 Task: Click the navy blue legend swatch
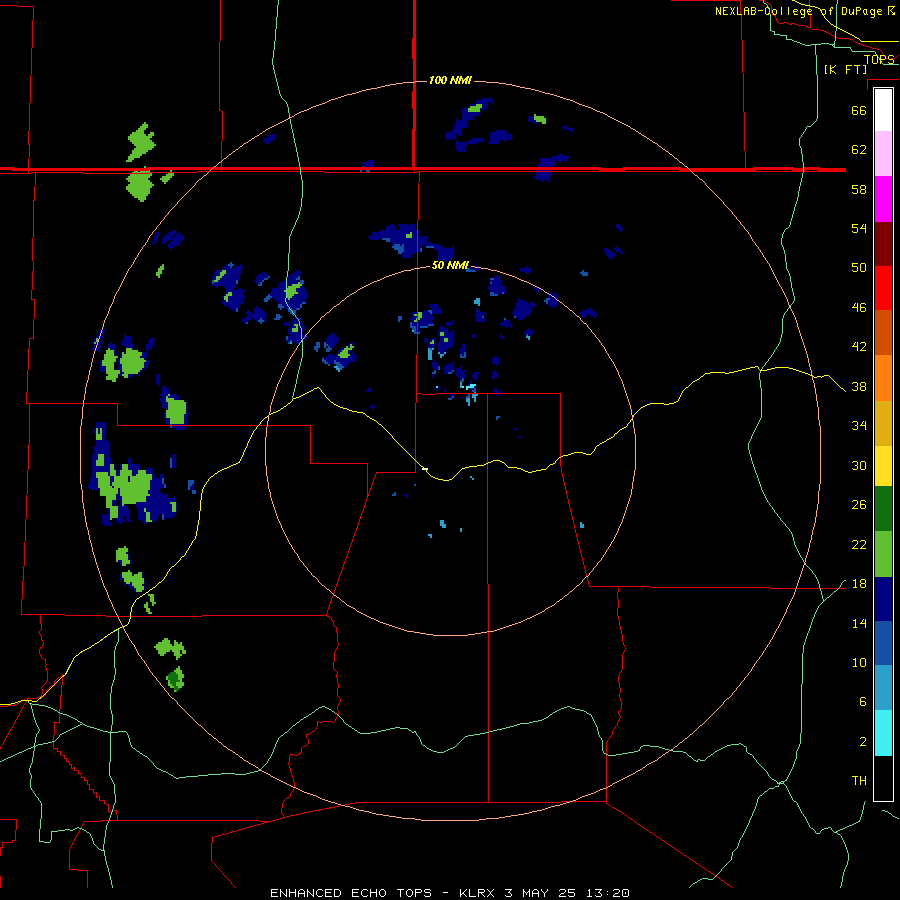coord(883,599)
